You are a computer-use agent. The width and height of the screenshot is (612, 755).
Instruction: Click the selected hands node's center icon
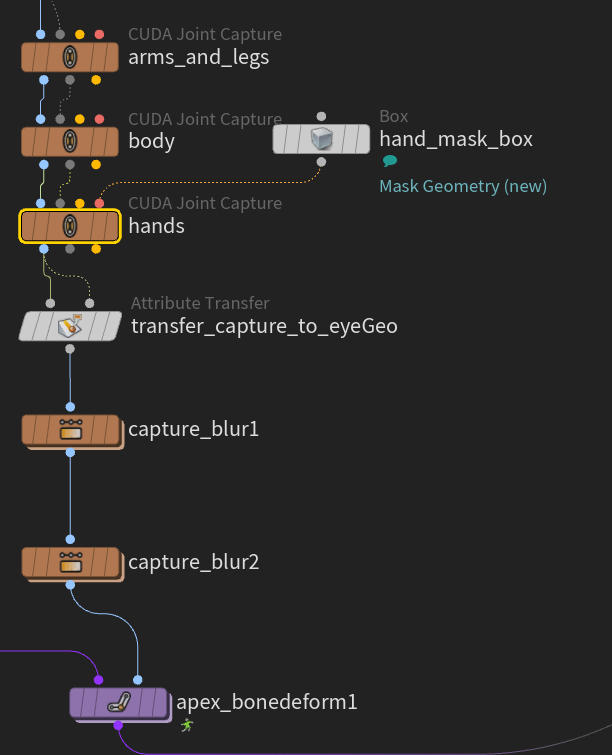tap(70, 226)
